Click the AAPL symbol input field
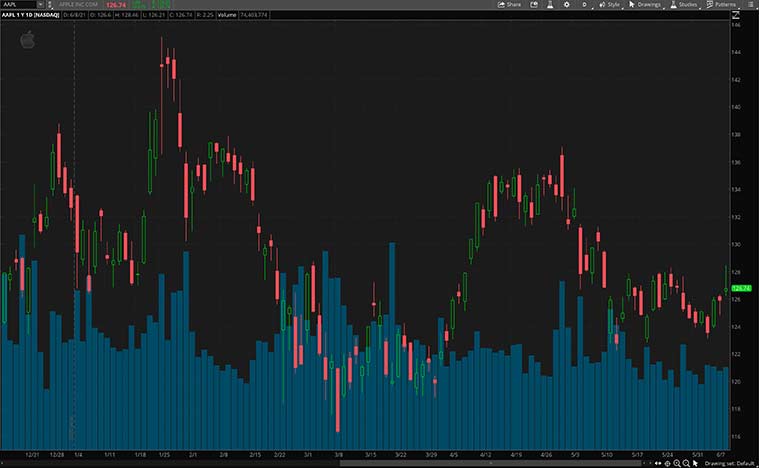The width and height of the screenshot is (759, 468). [x=18, y=4]
